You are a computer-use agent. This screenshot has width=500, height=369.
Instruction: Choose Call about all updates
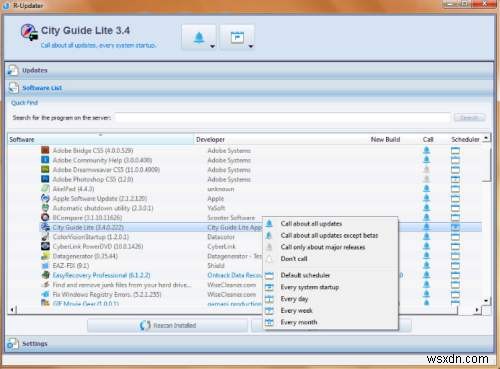pyautogui.click(x=330, y=224)
